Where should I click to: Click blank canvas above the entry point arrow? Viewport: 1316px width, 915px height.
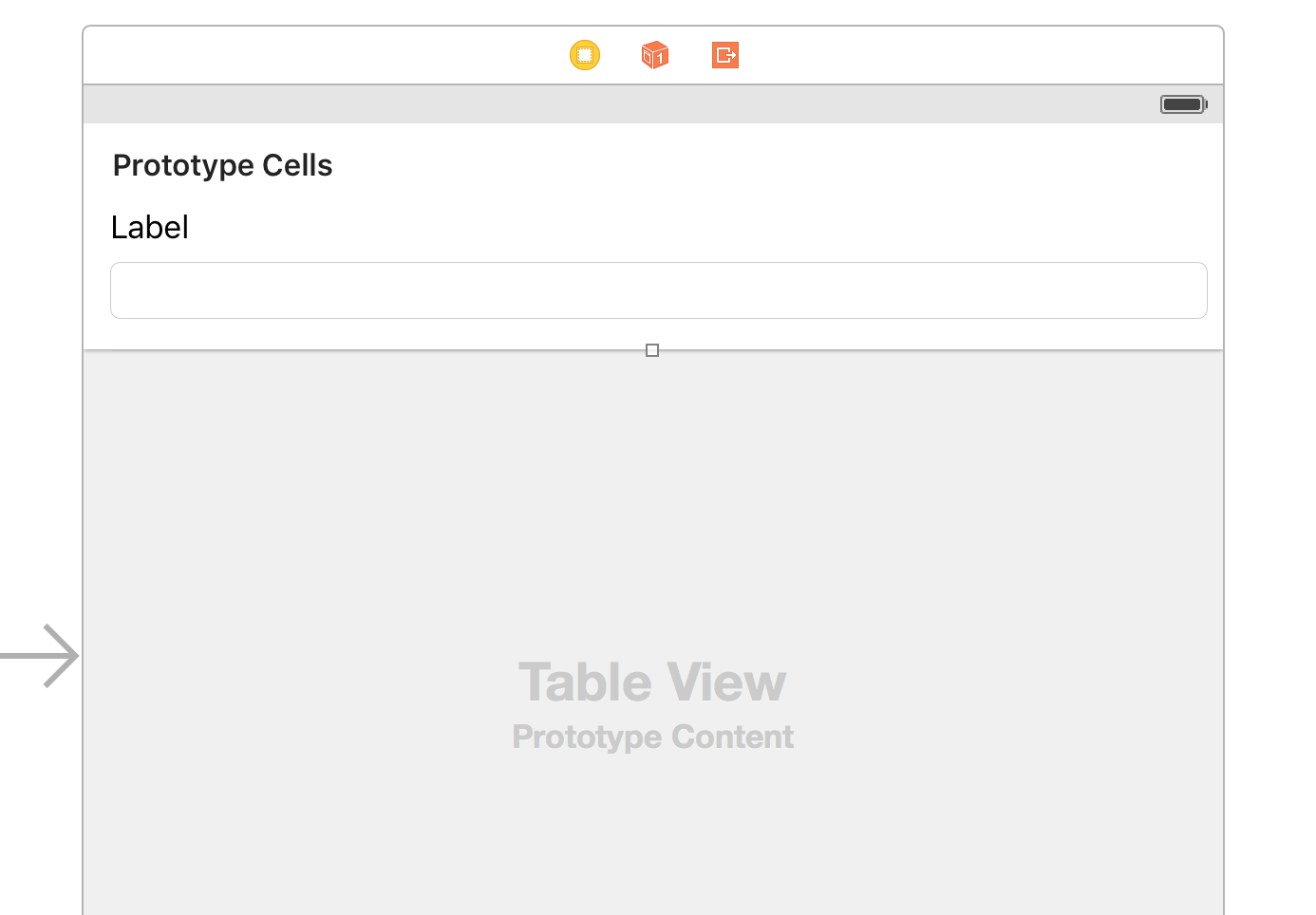pos(40,332)
